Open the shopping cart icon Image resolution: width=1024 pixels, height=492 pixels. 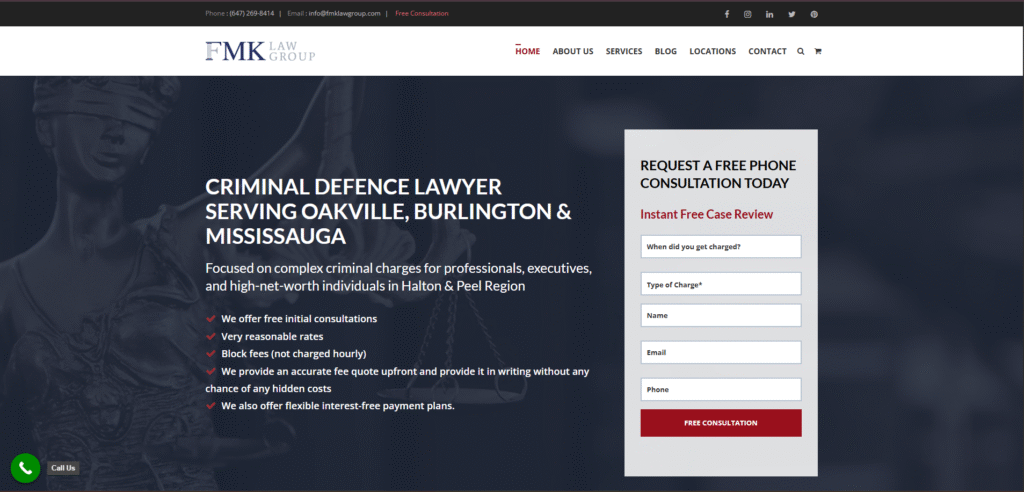[x=818, y=51]
